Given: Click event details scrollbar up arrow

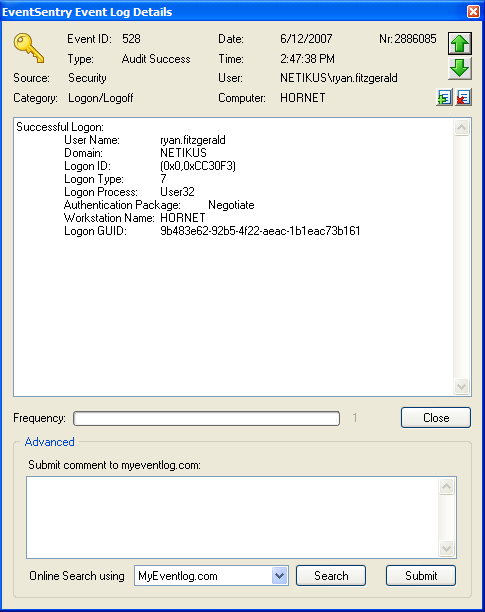Looking at the screenshot, I should pos(462,128).
